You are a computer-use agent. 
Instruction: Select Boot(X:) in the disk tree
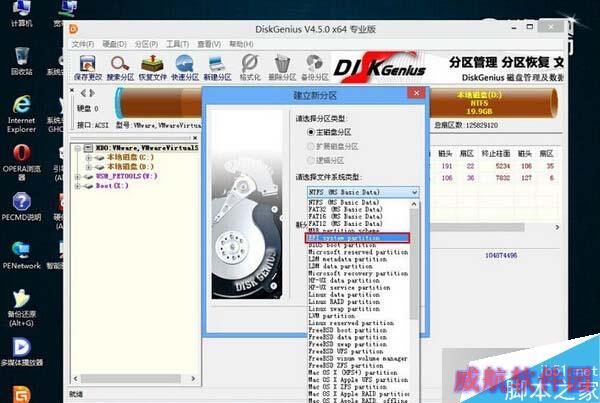[112, 186]
